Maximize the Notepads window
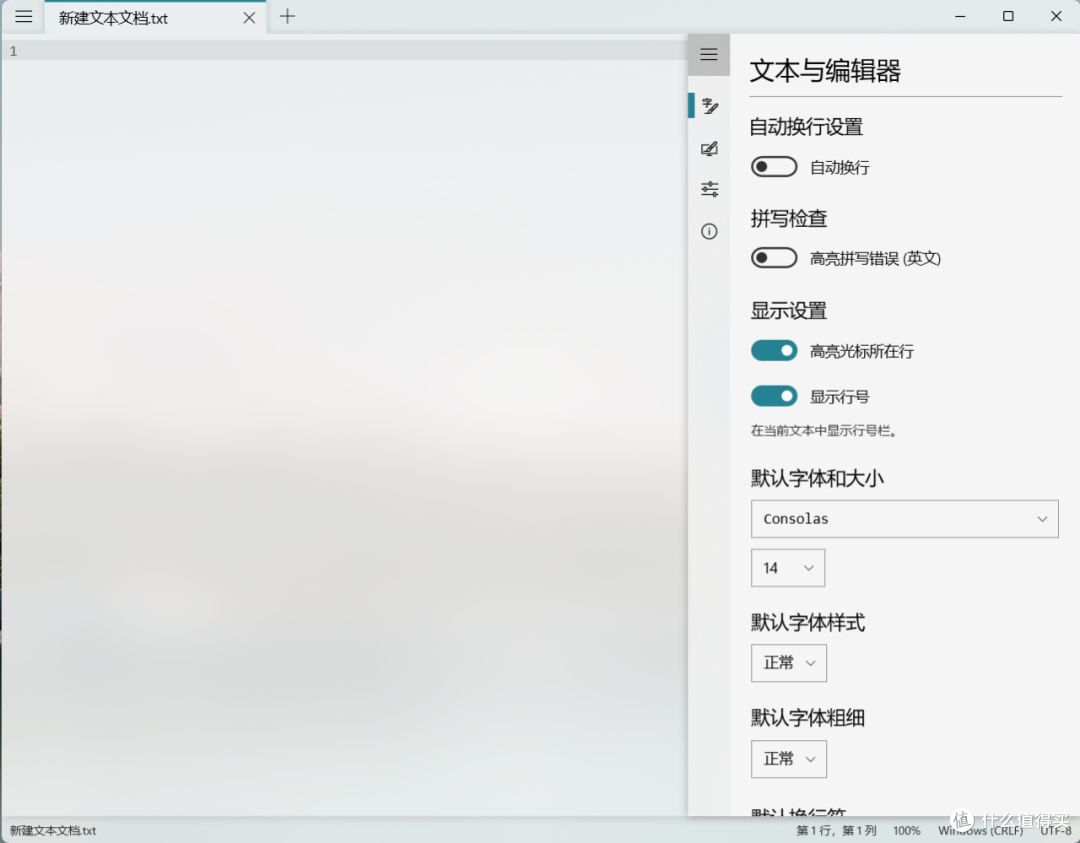Viewport: 1080px width, 843px height. pyautogui.click(x=1008, y=17)
